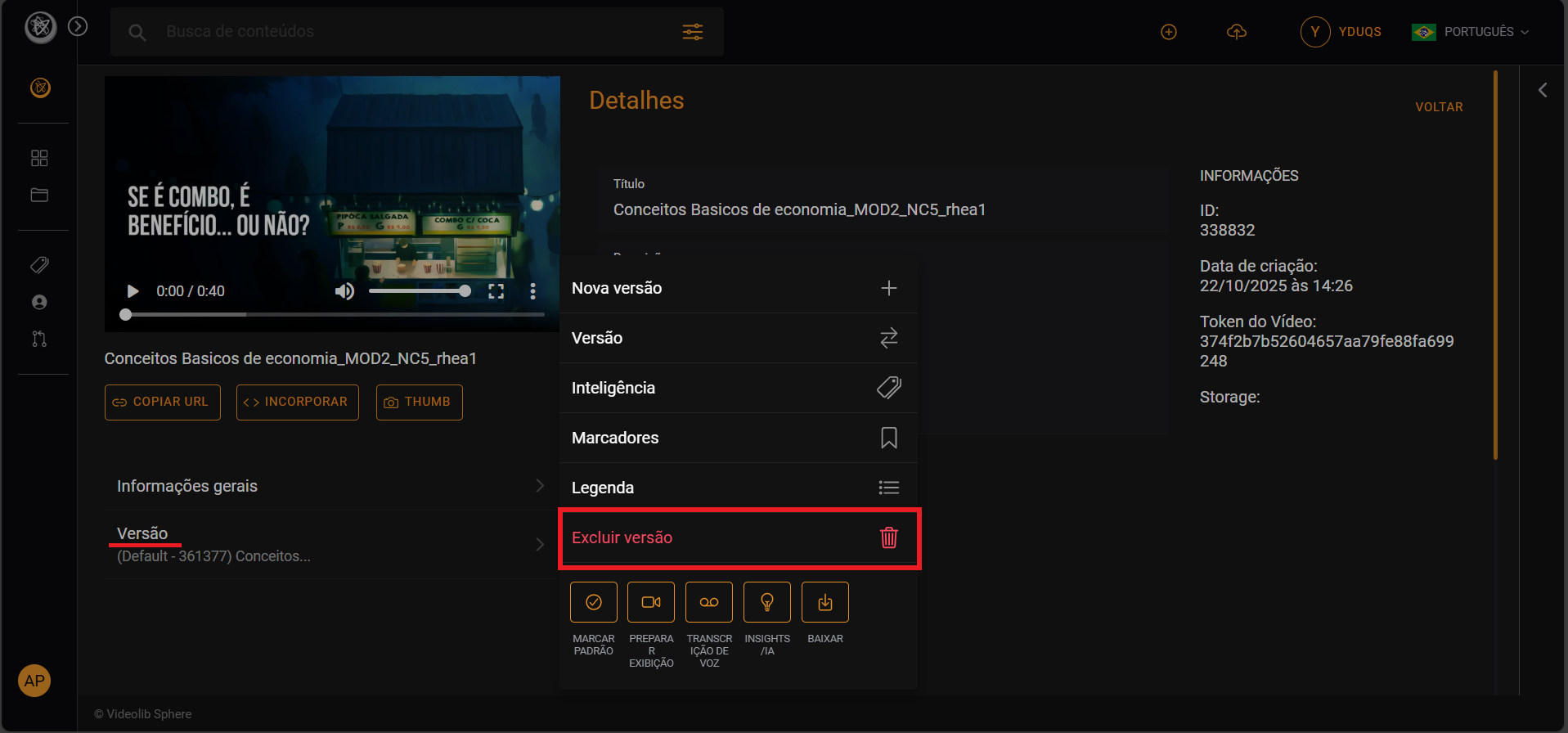Click the INSIGHTS/IA lightbulb icon

click(767, 602)
